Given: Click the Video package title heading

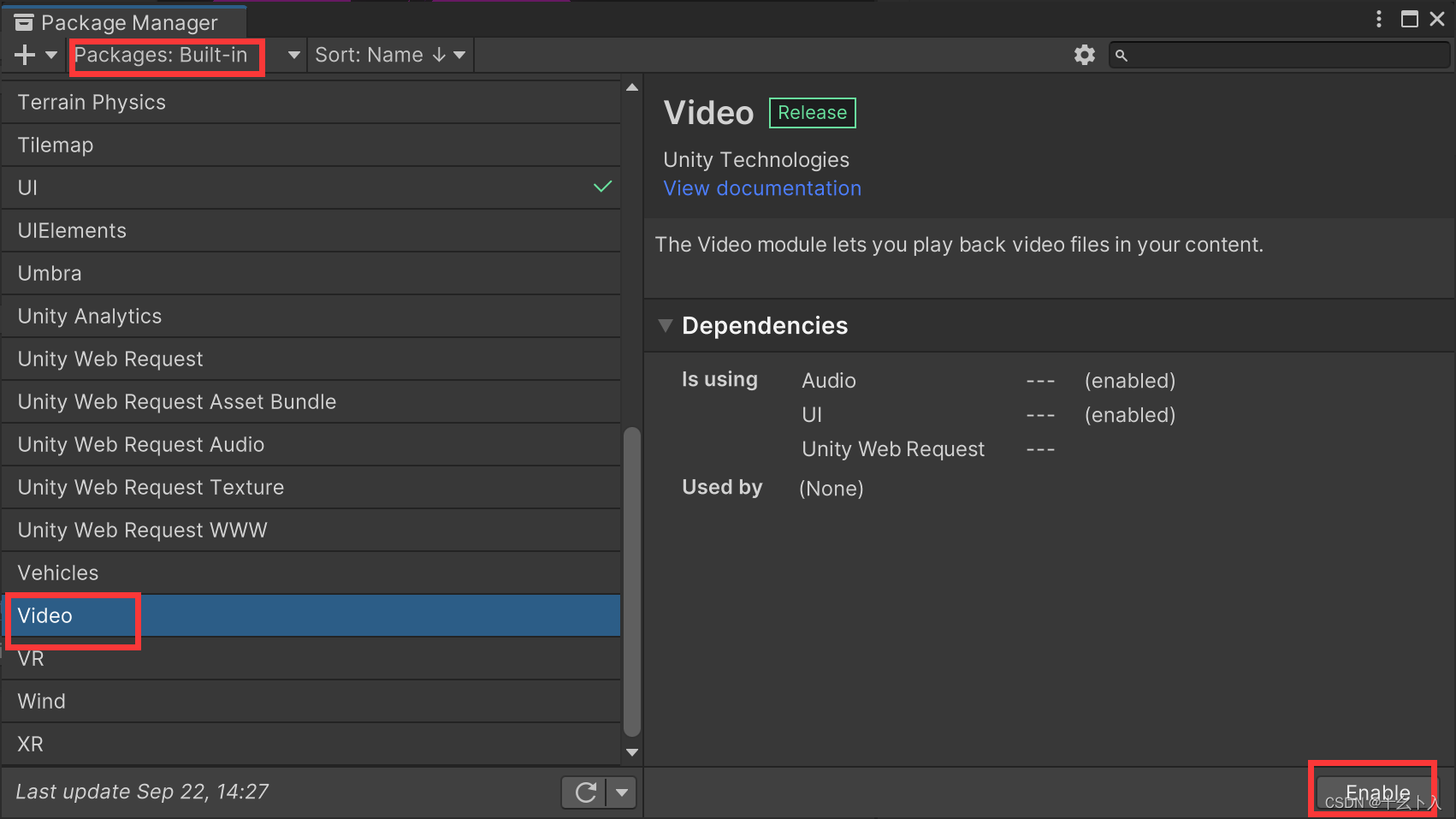Looking at the screenshot, I should (x=709, y=113).
